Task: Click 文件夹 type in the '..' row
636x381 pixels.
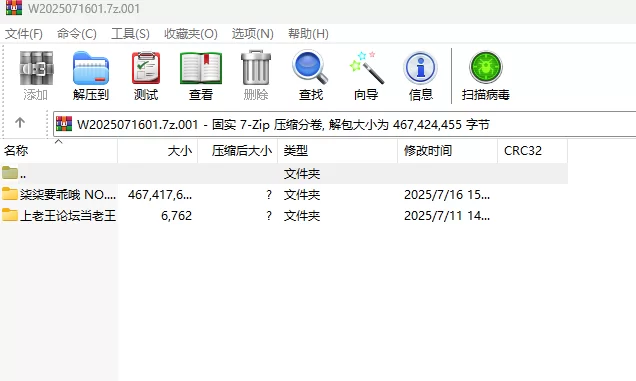Action: point(302,174)
